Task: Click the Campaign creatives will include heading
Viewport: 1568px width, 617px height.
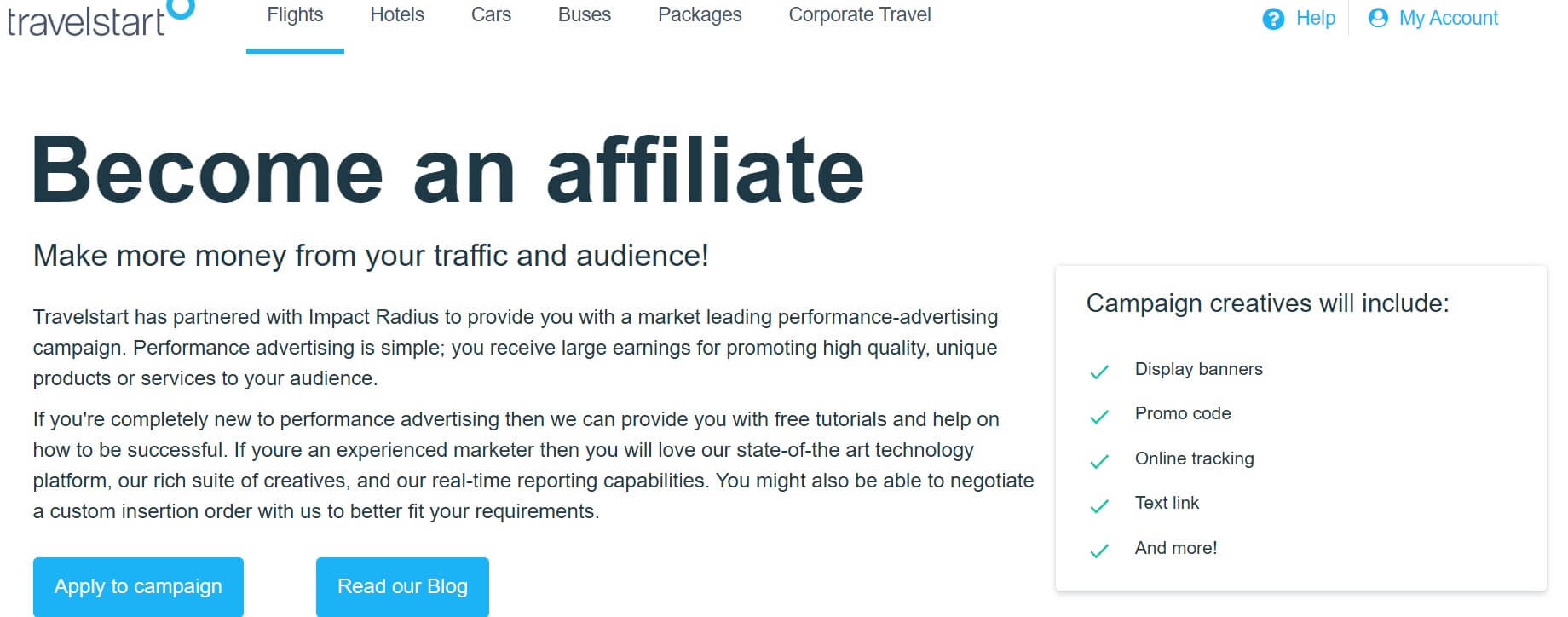Action: coord(1267,303)
